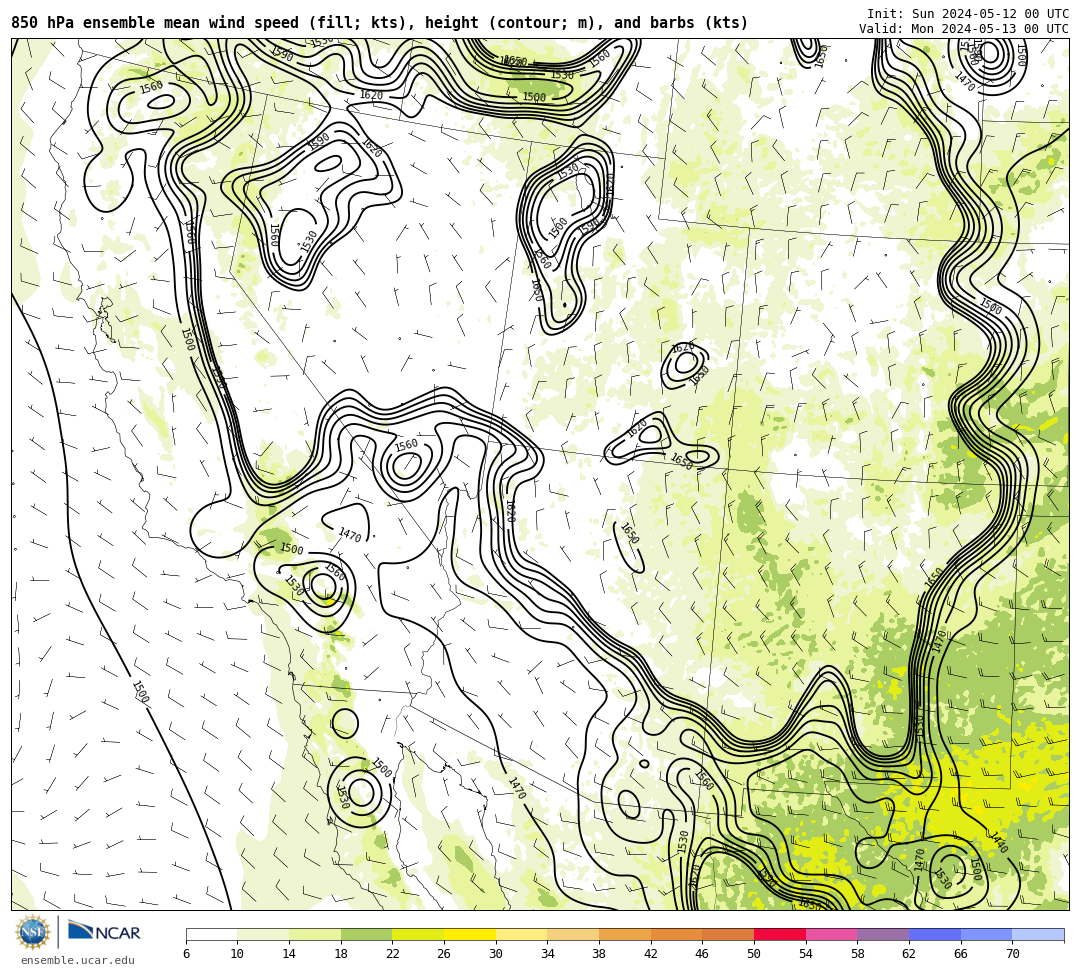Click the colorbar tick label 54
The height and width of the screenshot is (973, 1080).
806,954
